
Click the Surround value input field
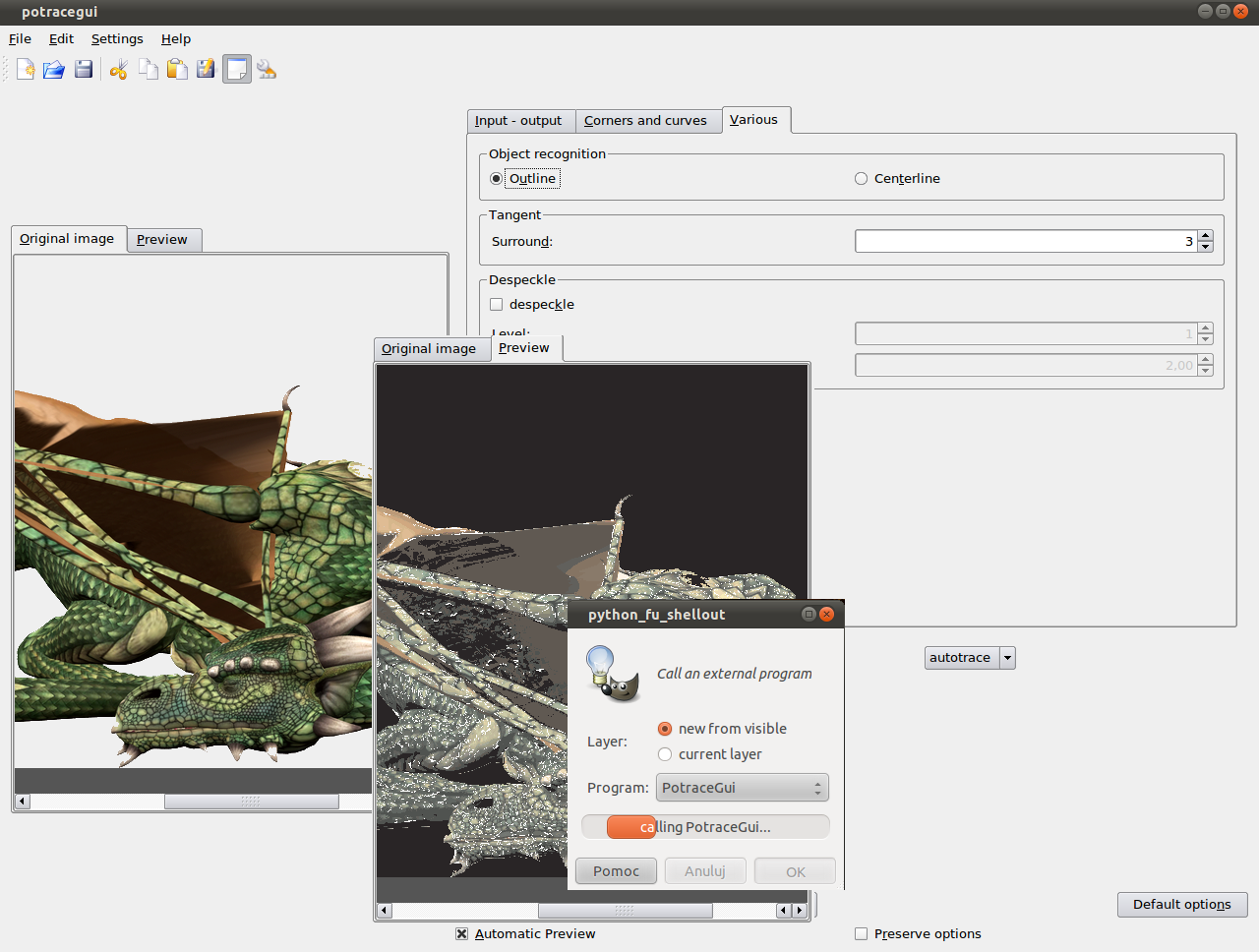point(1027,241)
